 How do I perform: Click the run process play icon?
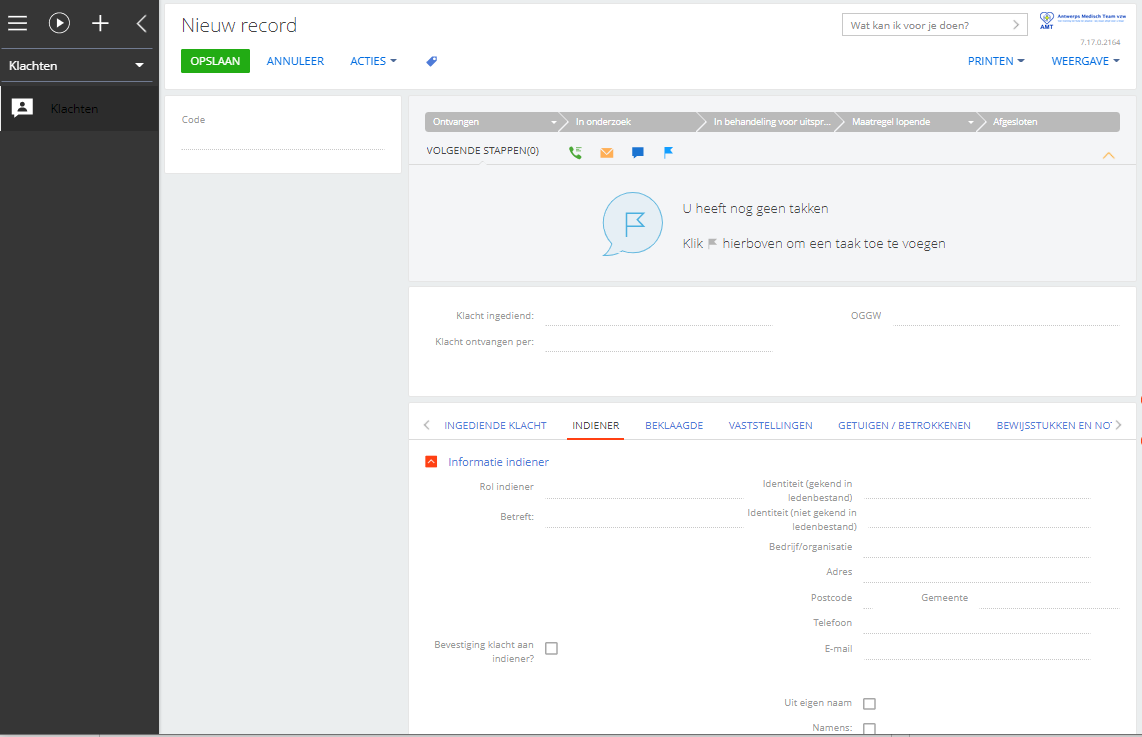(x=59, y=23)
